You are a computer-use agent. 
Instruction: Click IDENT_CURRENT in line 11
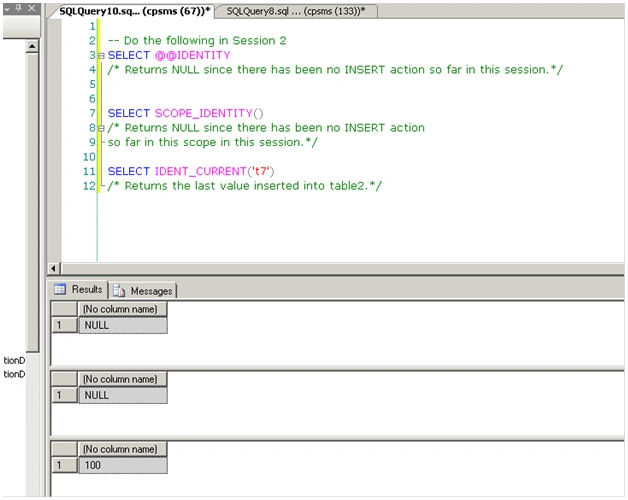[x=200, y=171]
